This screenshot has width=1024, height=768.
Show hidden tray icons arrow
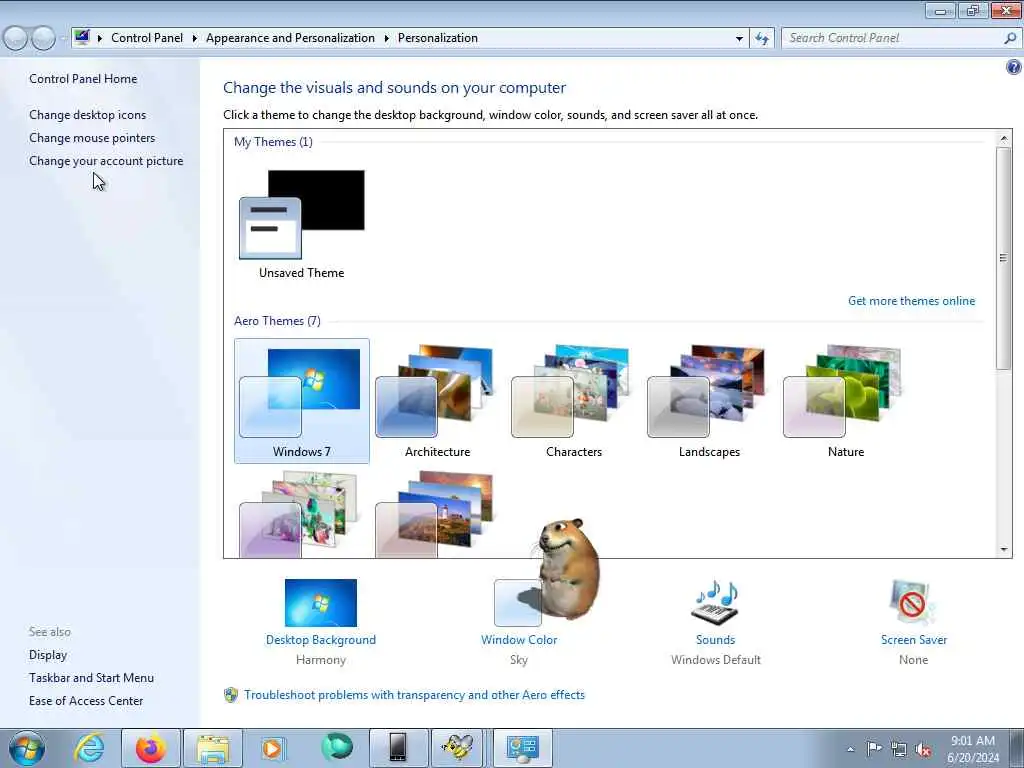[x=850, y=749]
